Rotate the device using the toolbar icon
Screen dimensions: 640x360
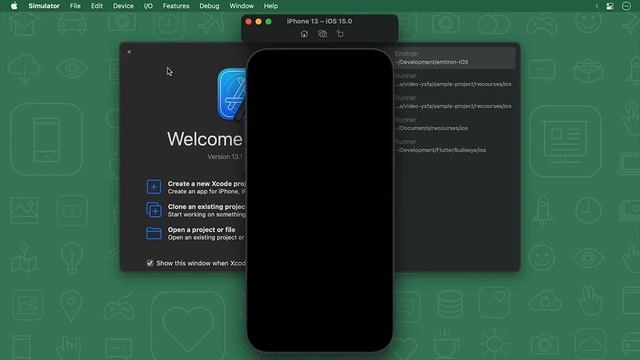point(340,34)
